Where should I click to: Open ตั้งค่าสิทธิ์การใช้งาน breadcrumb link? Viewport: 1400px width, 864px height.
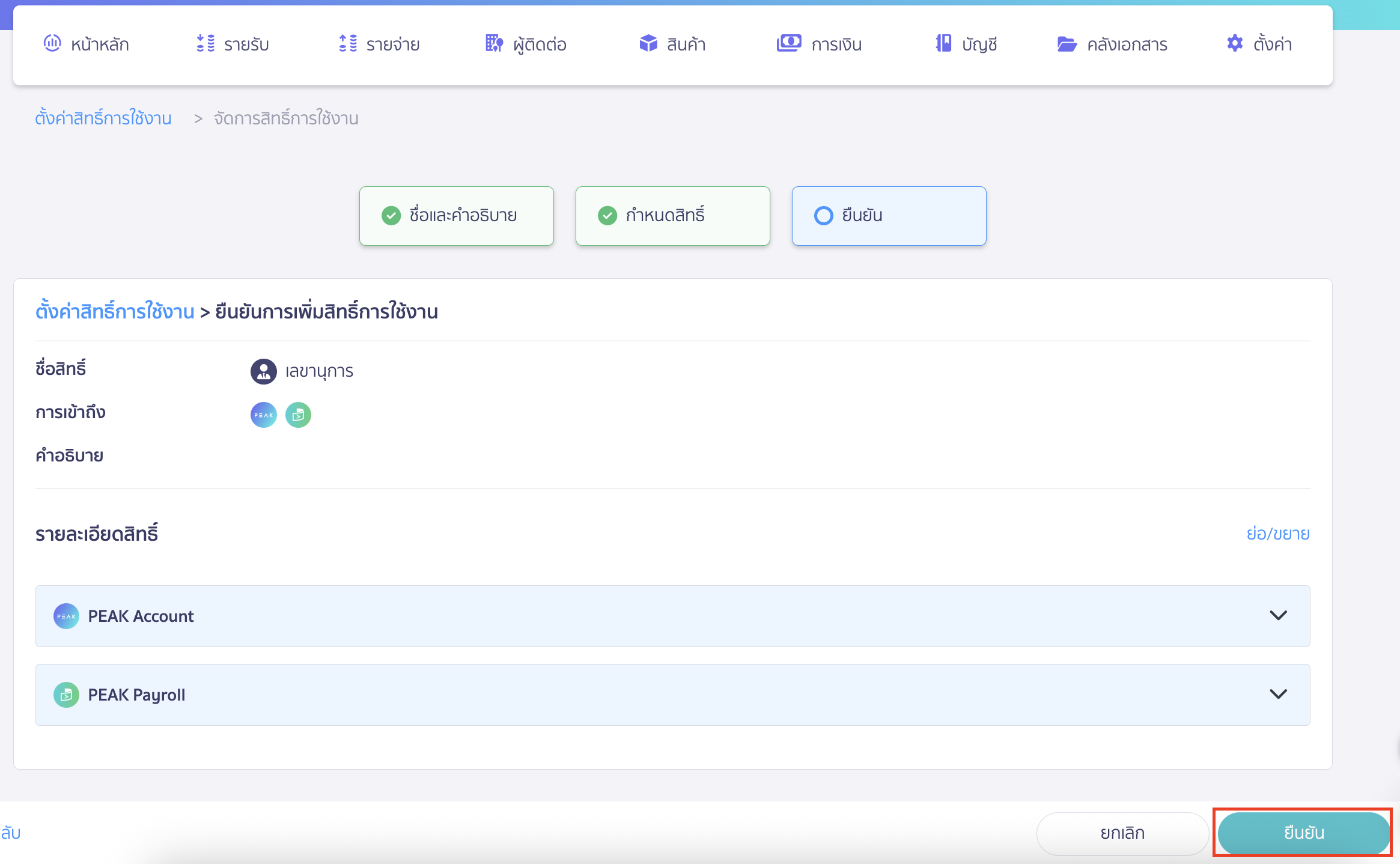[103, 118]
